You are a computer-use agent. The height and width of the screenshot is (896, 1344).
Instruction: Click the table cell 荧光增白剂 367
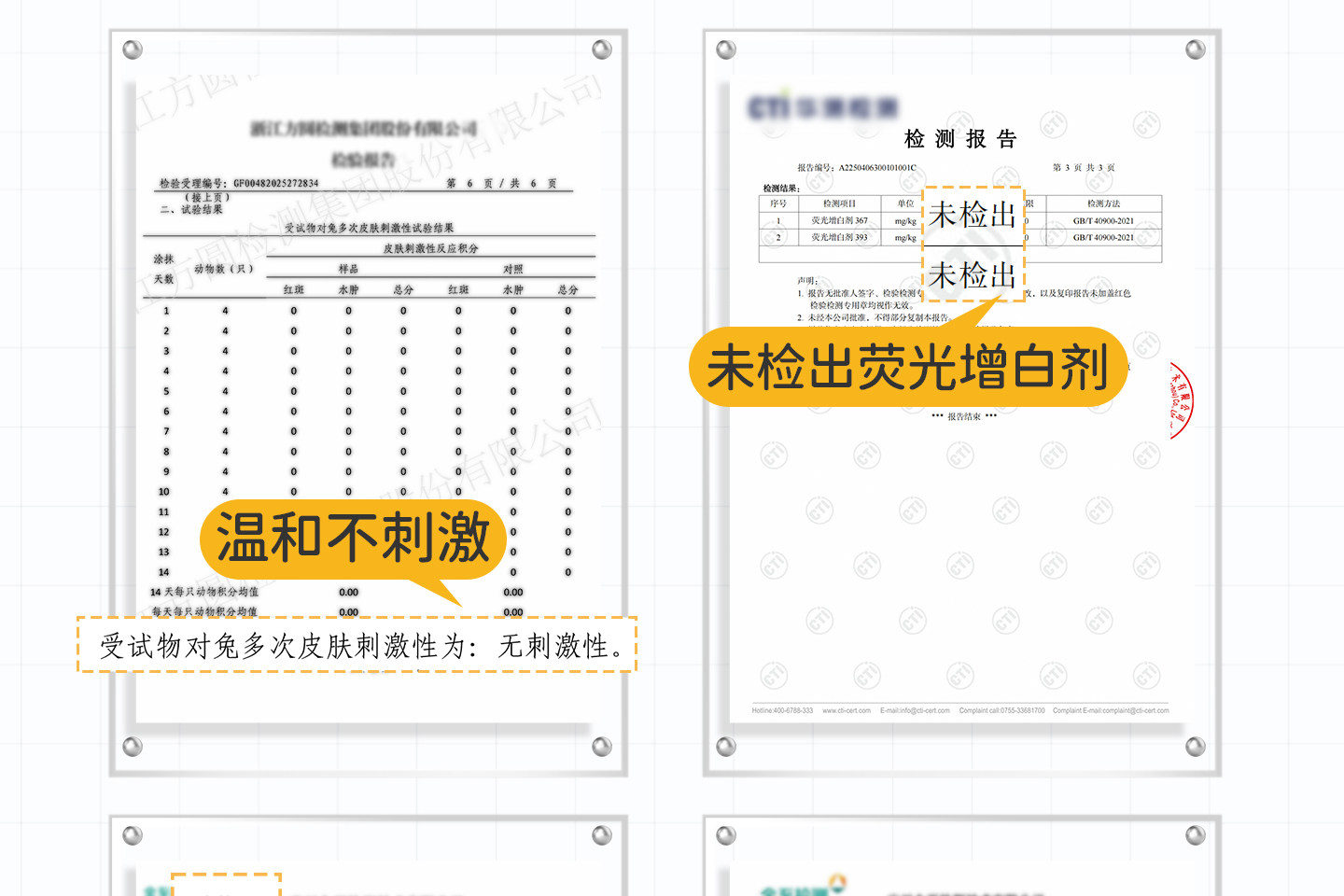tap(839, 221)
